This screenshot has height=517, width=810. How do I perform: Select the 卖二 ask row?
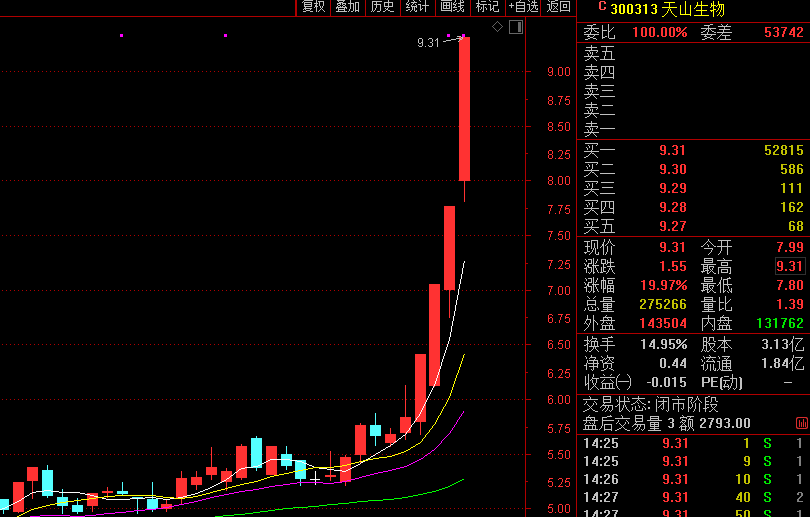(693, 110)
